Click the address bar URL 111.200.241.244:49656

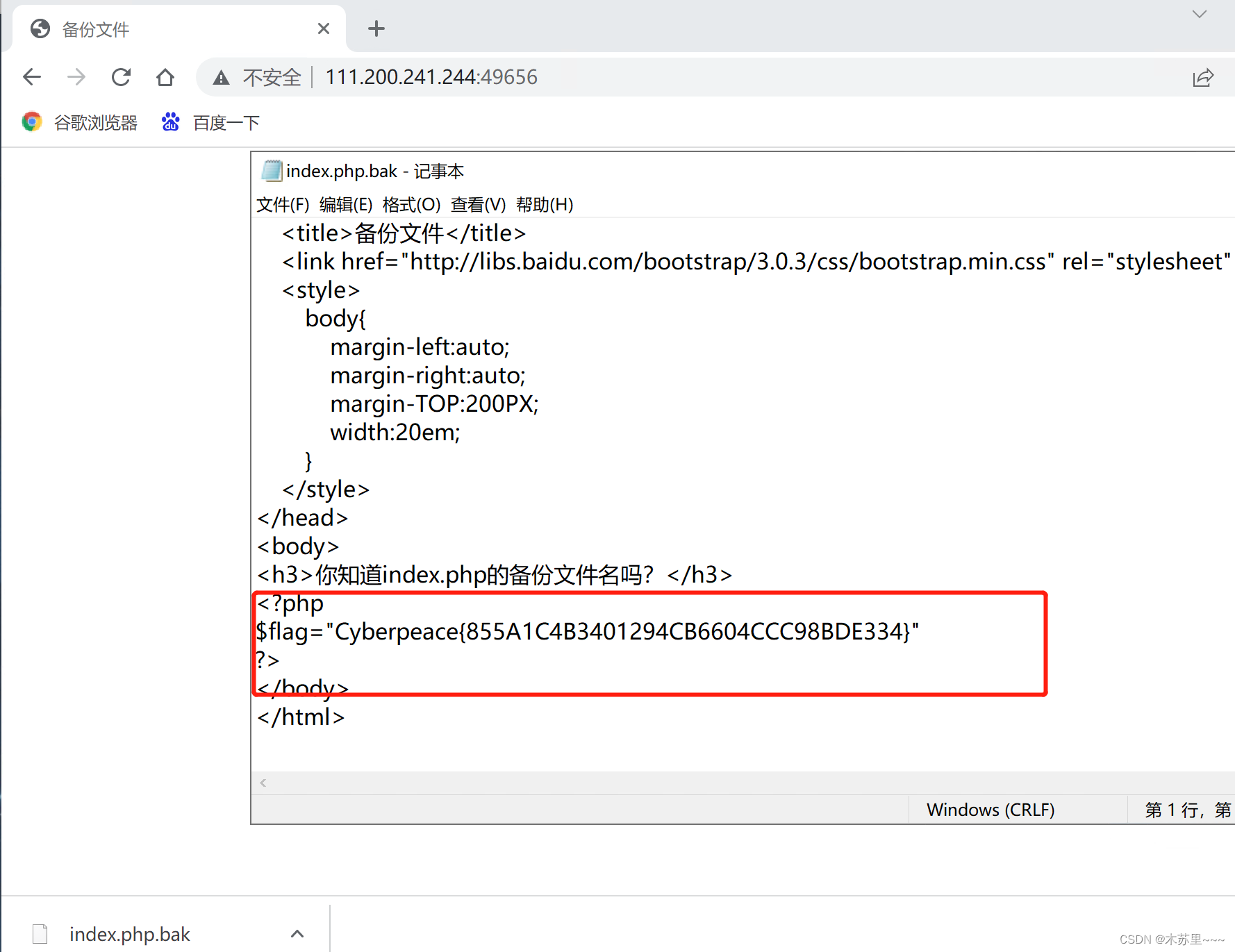point(431,77)
